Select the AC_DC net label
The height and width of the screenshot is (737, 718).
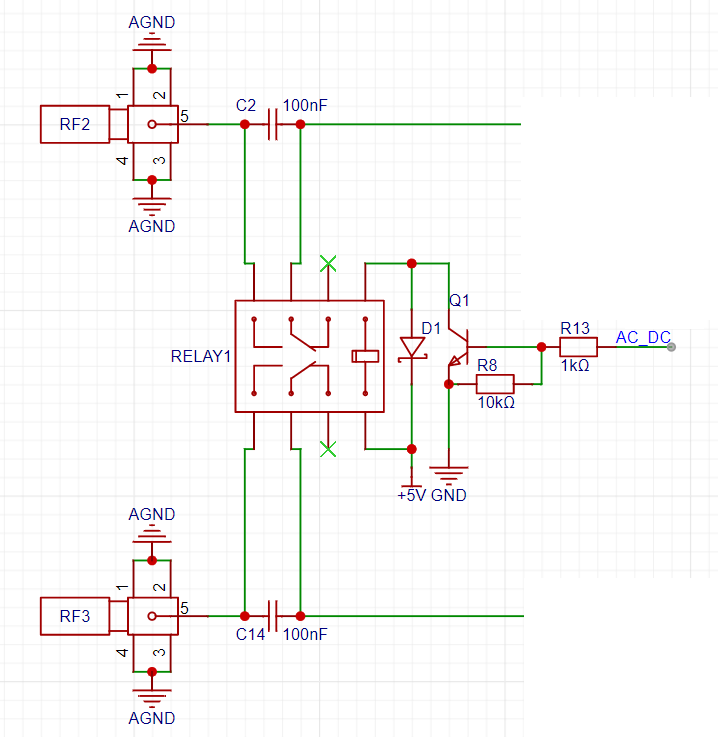[643, 337]
